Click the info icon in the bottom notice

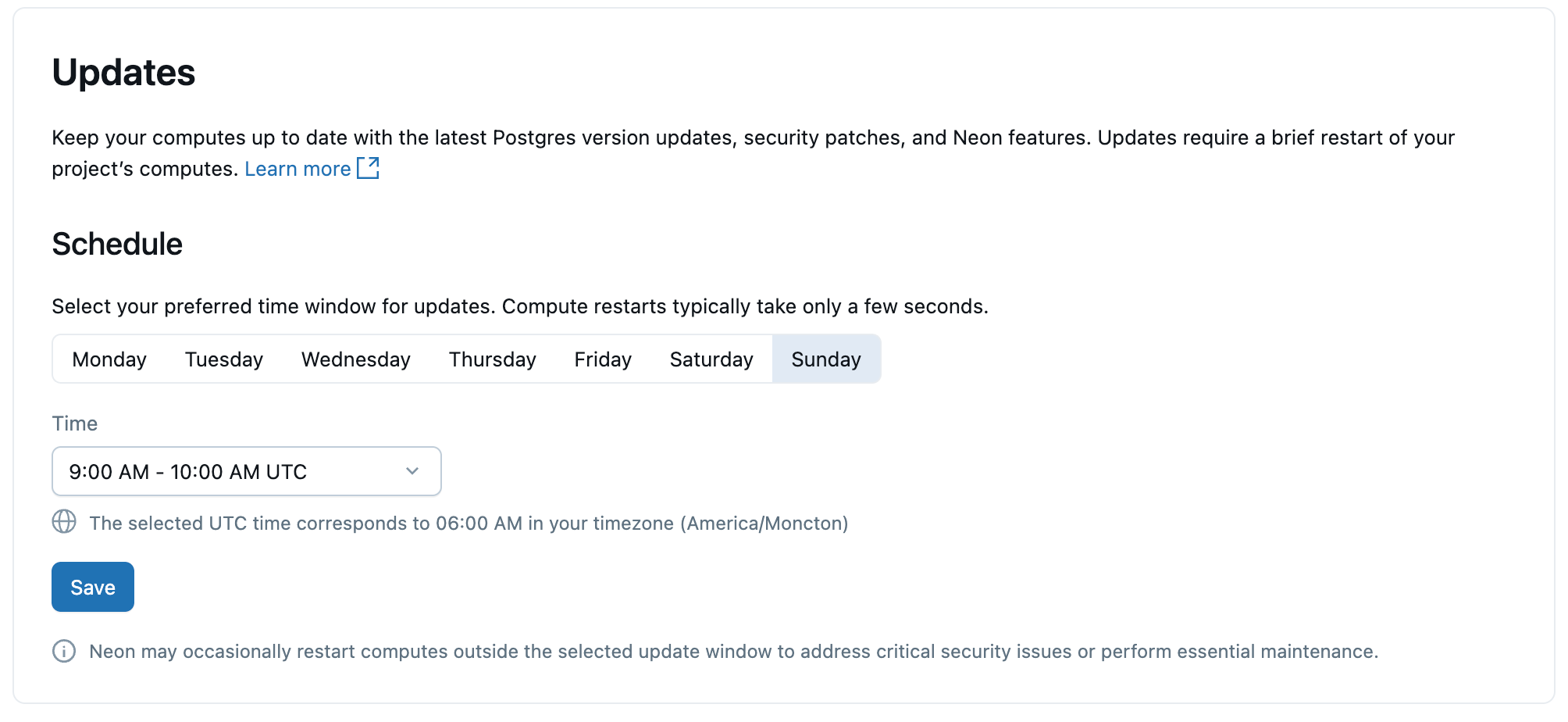[63, 650]
